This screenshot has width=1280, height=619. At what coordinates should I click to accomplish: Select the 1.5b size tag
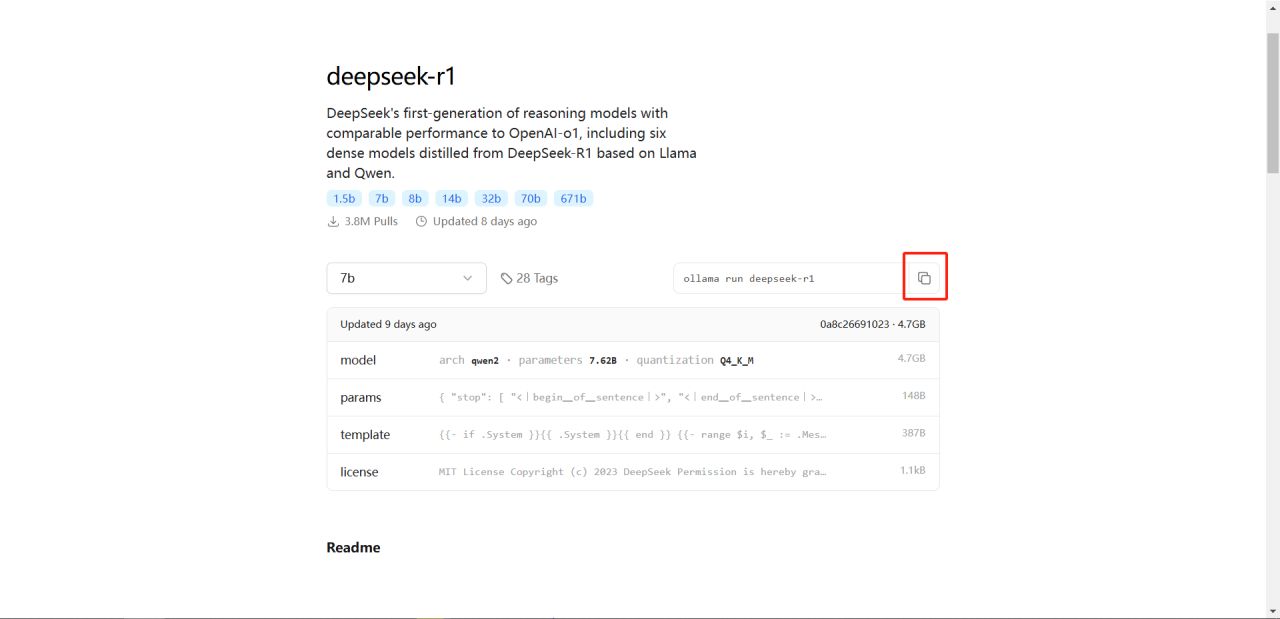pyautogui.click(x=344, y=199)
